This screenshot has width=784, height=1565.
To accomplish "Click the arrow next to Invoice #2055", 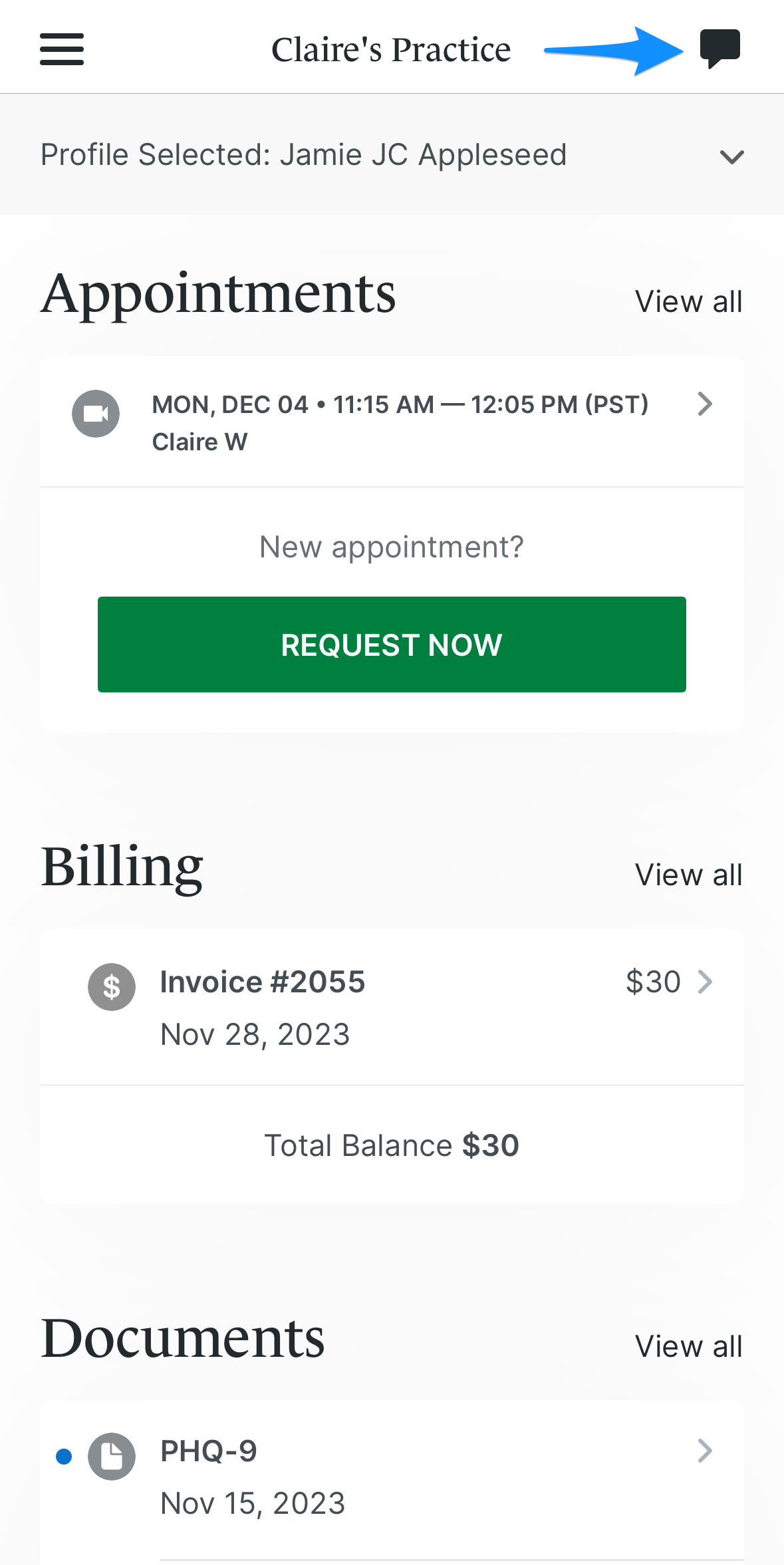I will (705, 982).
